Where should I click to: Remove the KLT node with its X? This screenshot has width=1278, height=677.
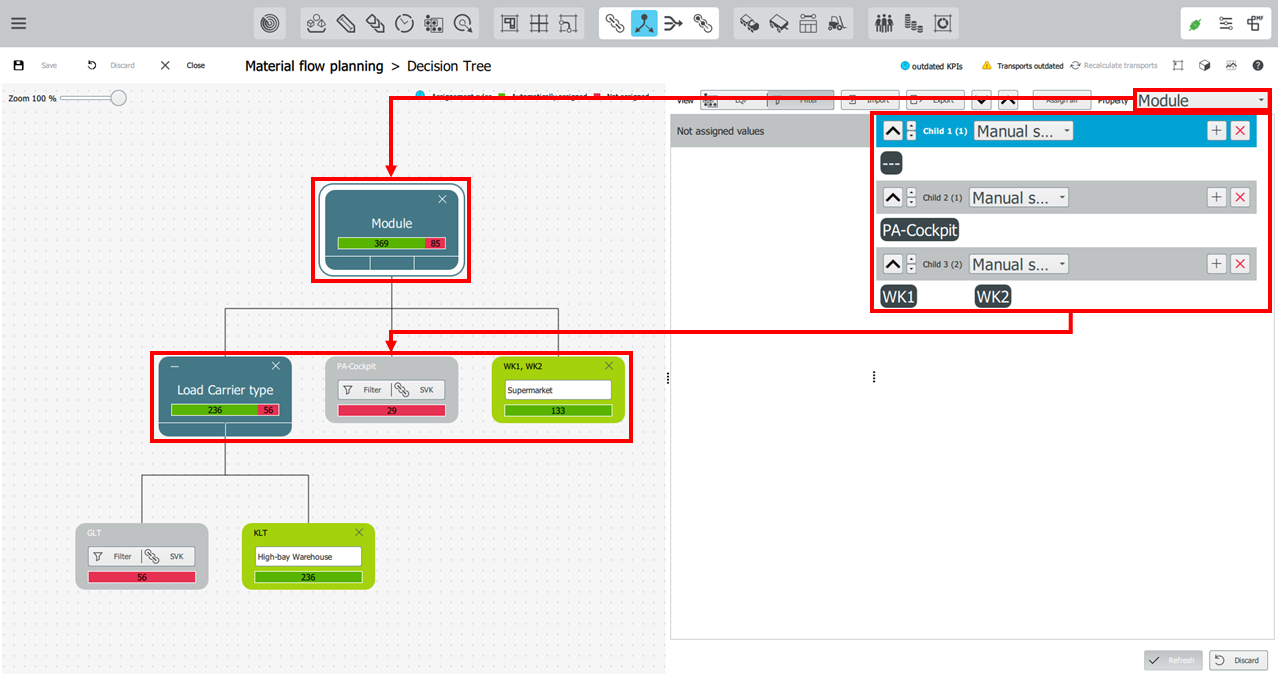[x=359, y=532]
